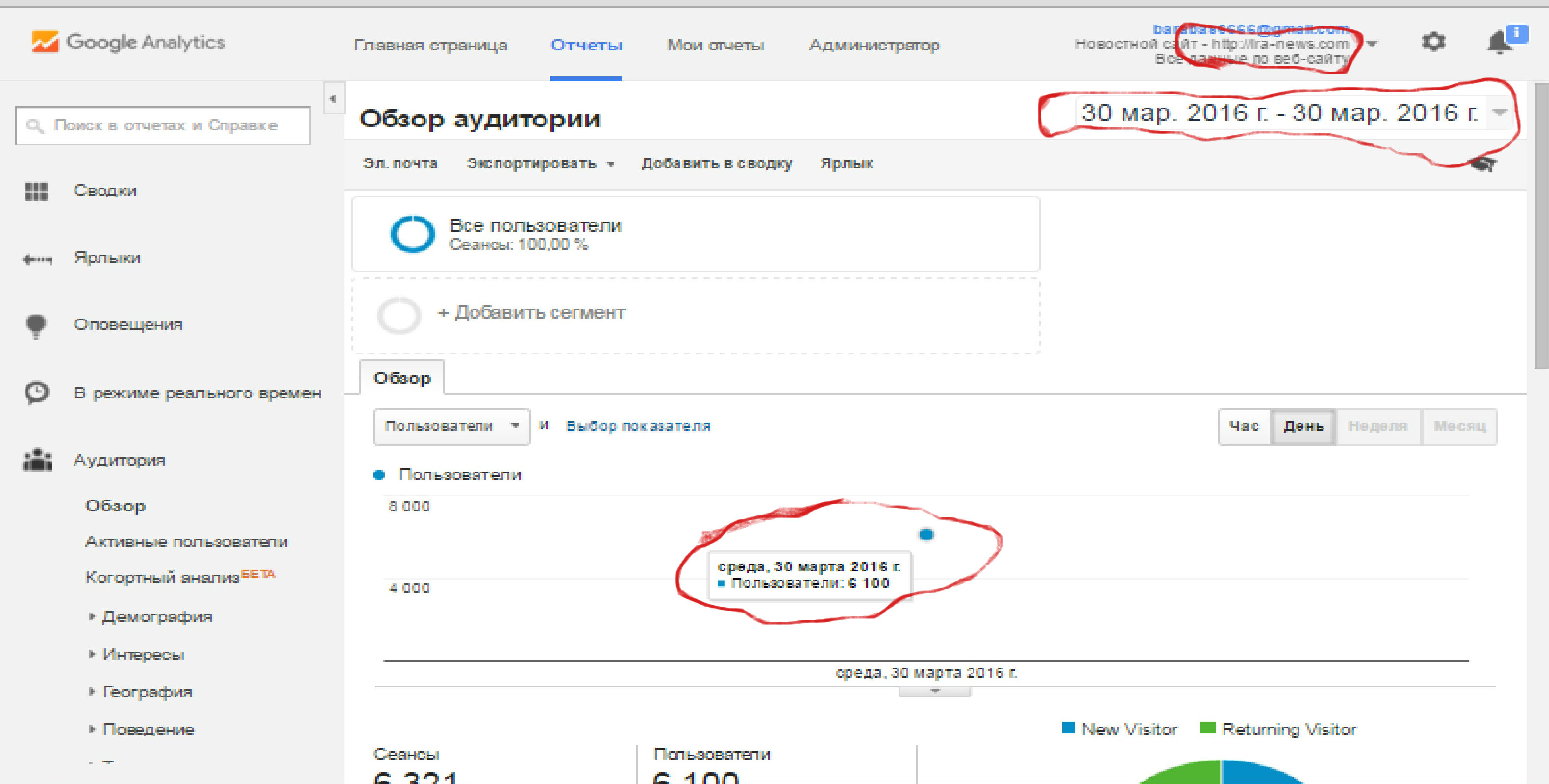
Task: Expand the Демография tree item
Action: tap(91, 616)
